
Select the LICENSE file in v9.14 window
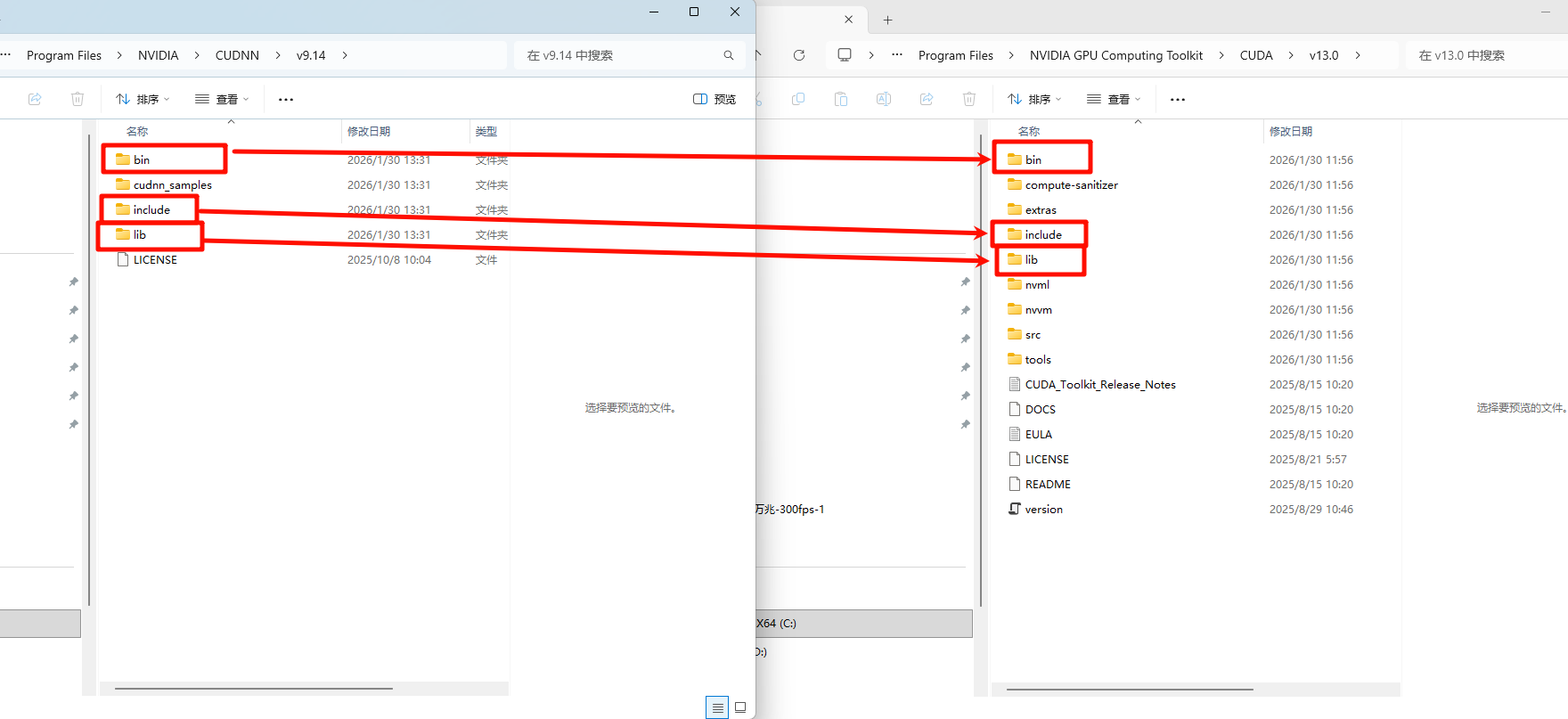coord(155,259)
